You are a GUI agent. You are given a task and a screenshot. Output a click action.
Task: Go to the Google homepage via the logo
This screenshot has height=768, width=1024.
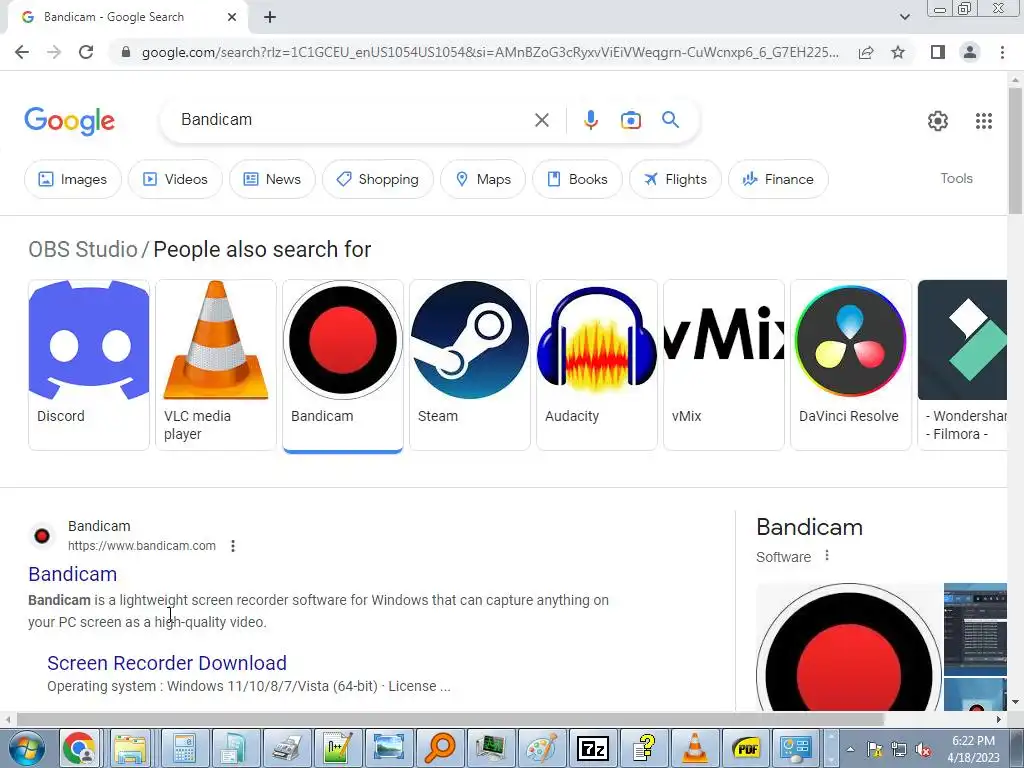69,121
